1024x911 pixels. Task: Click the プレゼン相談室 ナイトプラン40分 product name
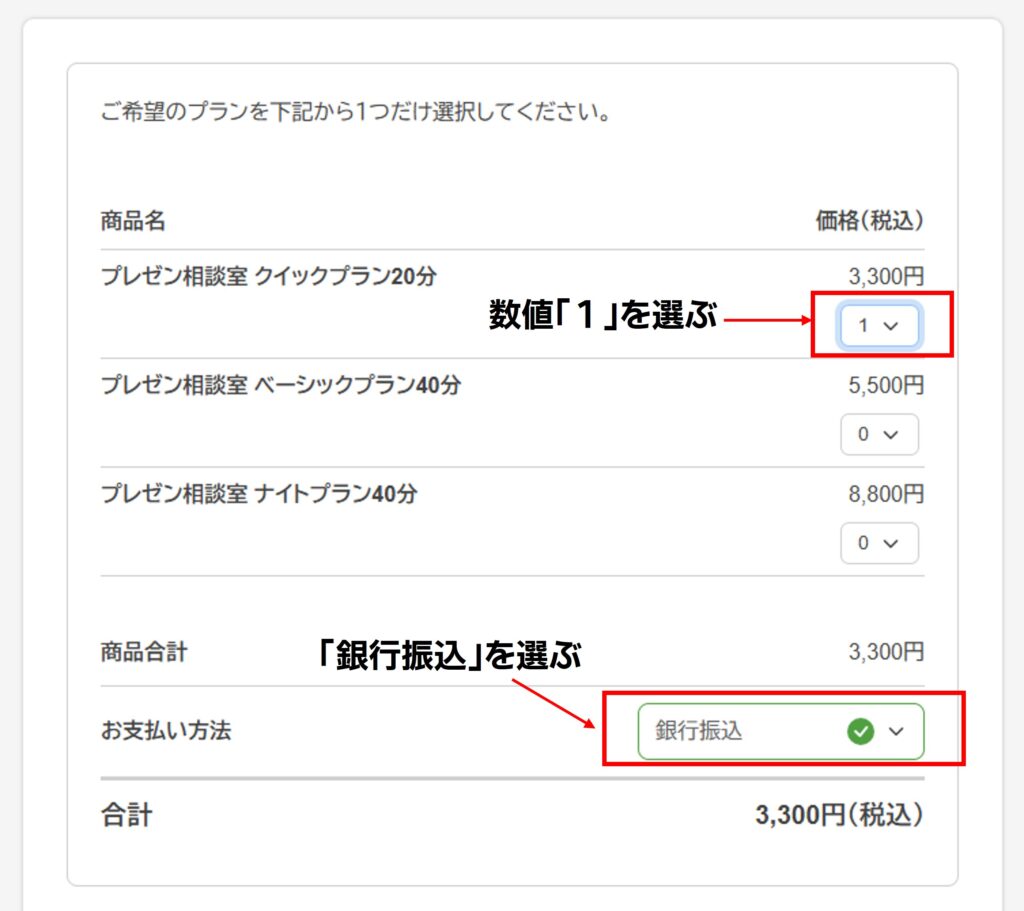[259, 494]
